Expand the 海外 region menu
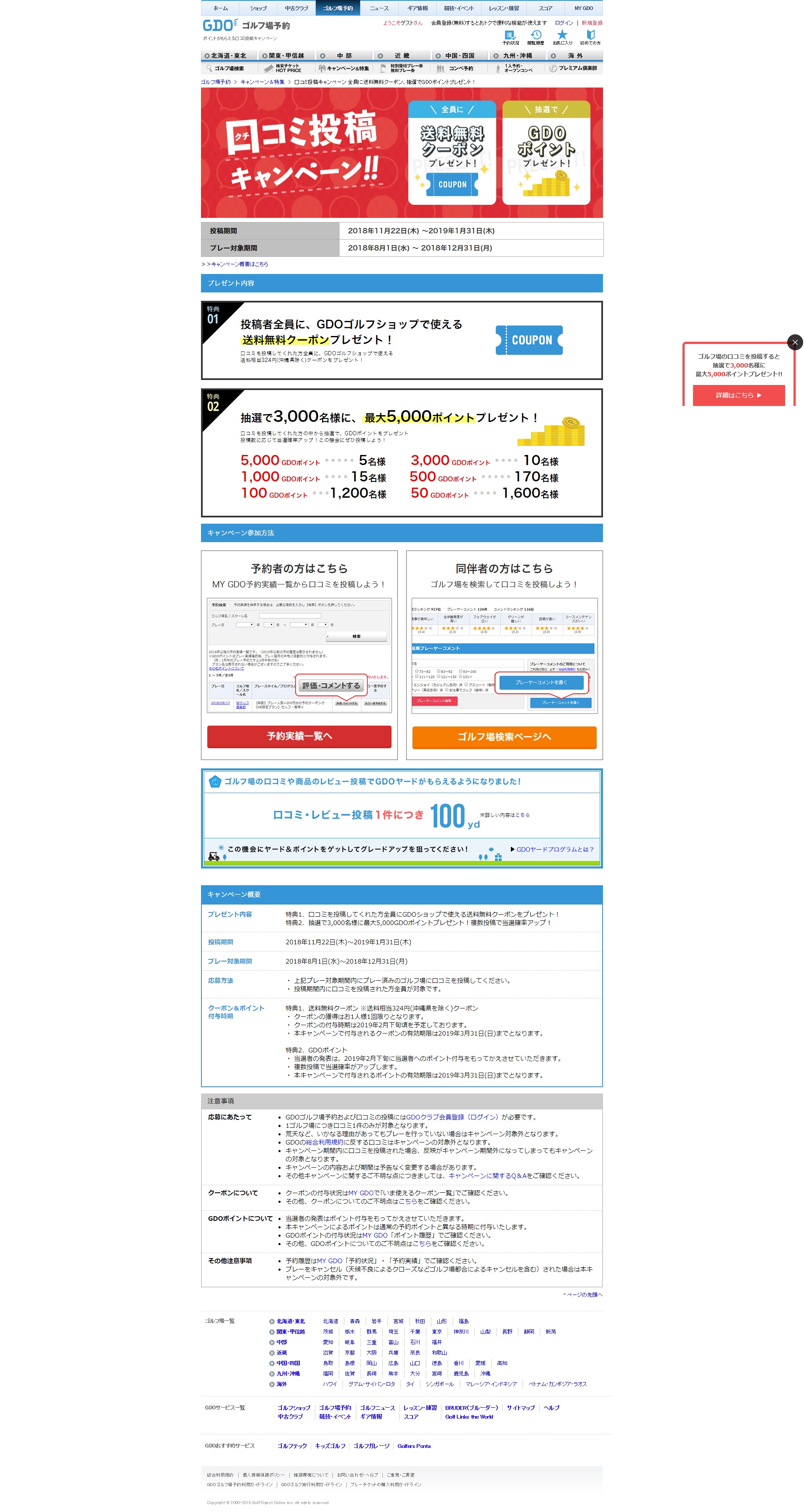The height and width of the screenshot is (1512, 804). [574, 56]
